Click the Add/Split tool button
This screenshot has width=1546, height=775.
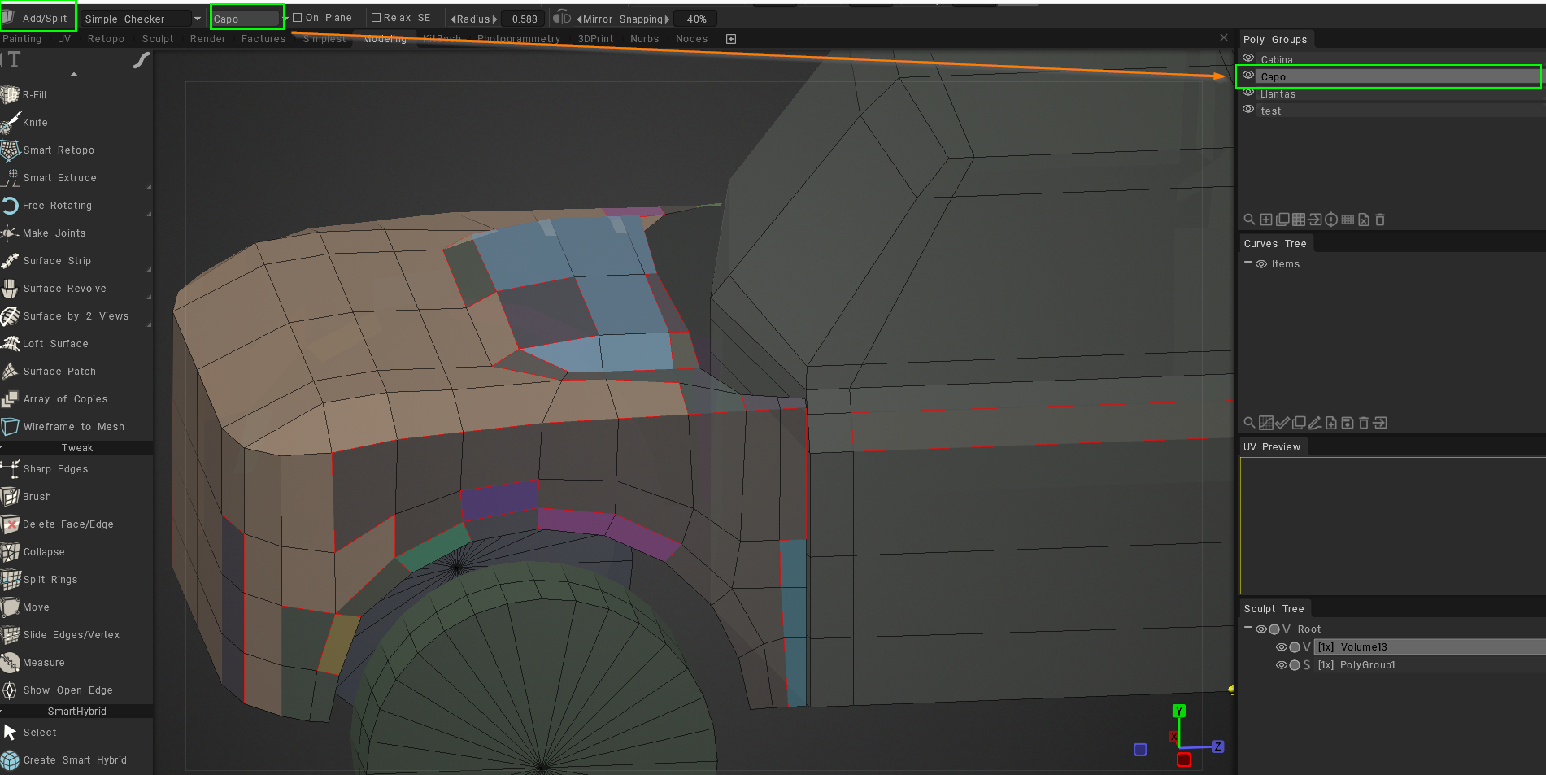[38, 17]
